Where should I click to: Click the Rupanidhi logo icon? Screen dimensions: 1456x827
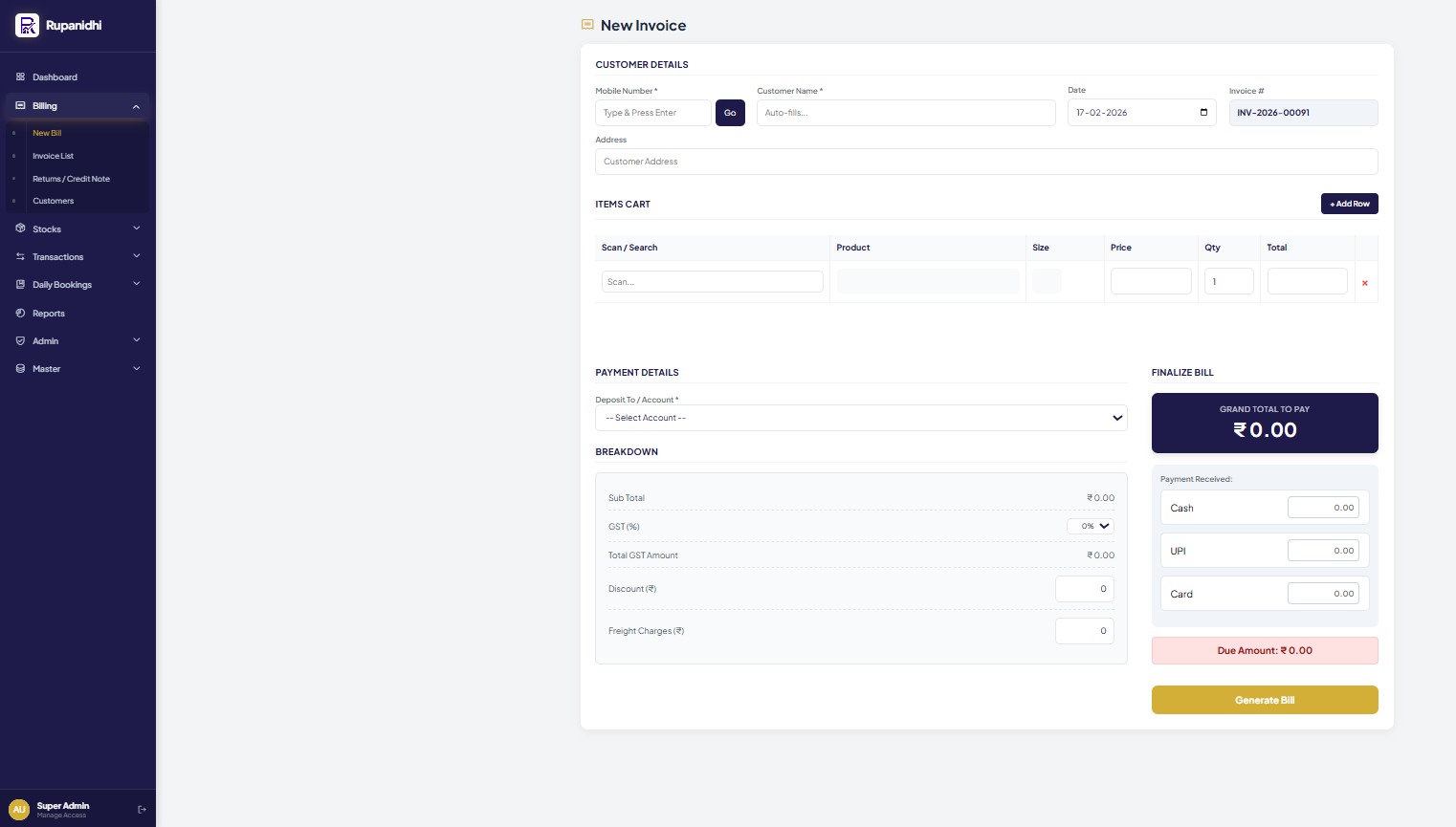(27, 26)
